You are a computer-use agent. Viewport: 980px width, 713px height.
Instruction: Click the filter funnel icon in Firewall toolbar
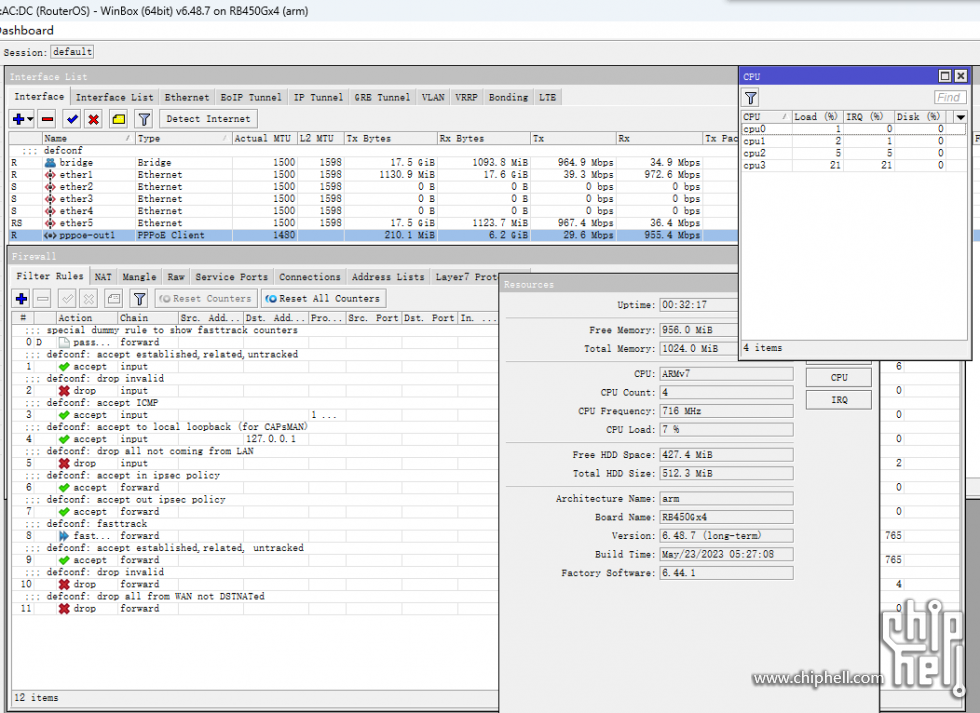(139, 299)
